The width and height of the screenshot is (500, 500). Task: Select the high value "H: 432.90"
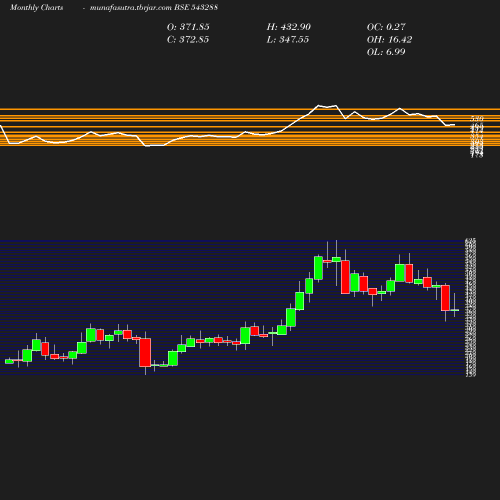pos(289,27)
